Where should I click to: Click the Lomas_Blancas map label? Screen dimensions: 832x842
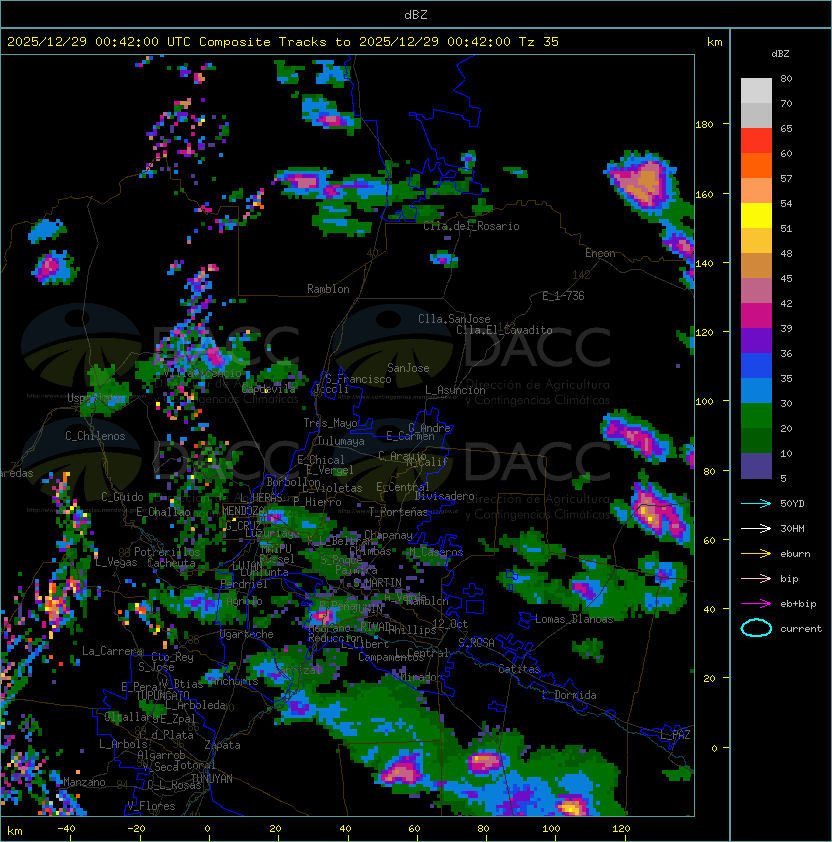574,619
